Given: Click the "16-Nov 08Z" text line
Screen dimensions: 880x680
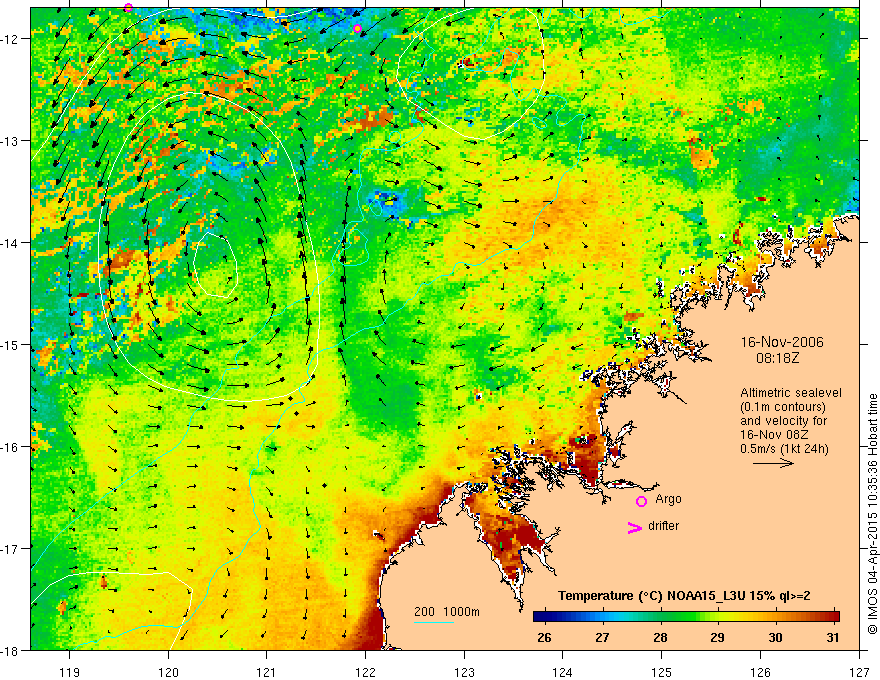Looking at the screenshot, I should (x=774, y=435).
